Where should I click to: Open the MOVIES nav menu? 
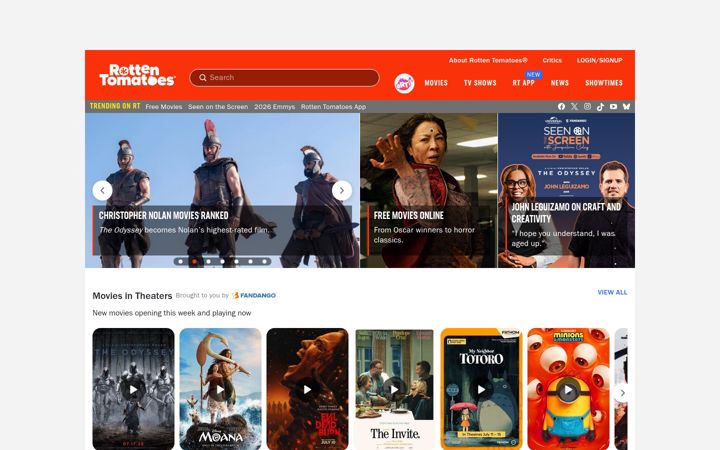coord(436,83)
